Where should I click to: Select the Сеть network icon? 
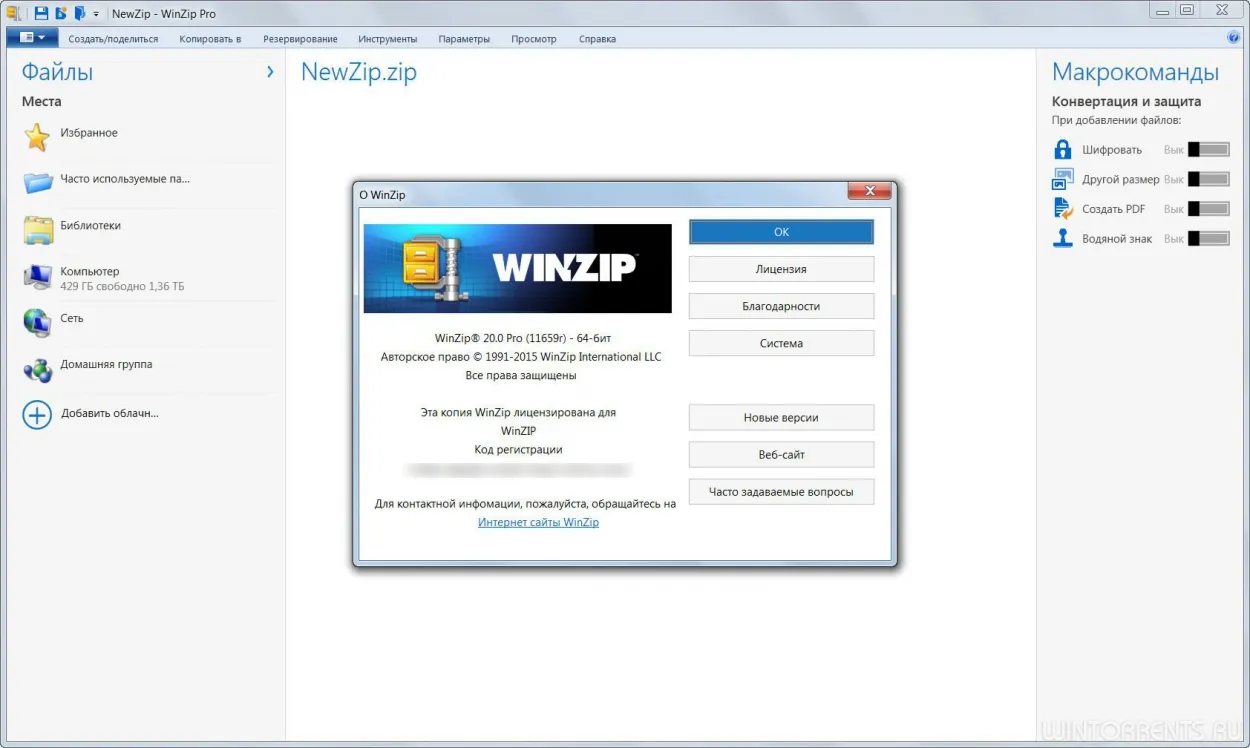tap(37, 323)
